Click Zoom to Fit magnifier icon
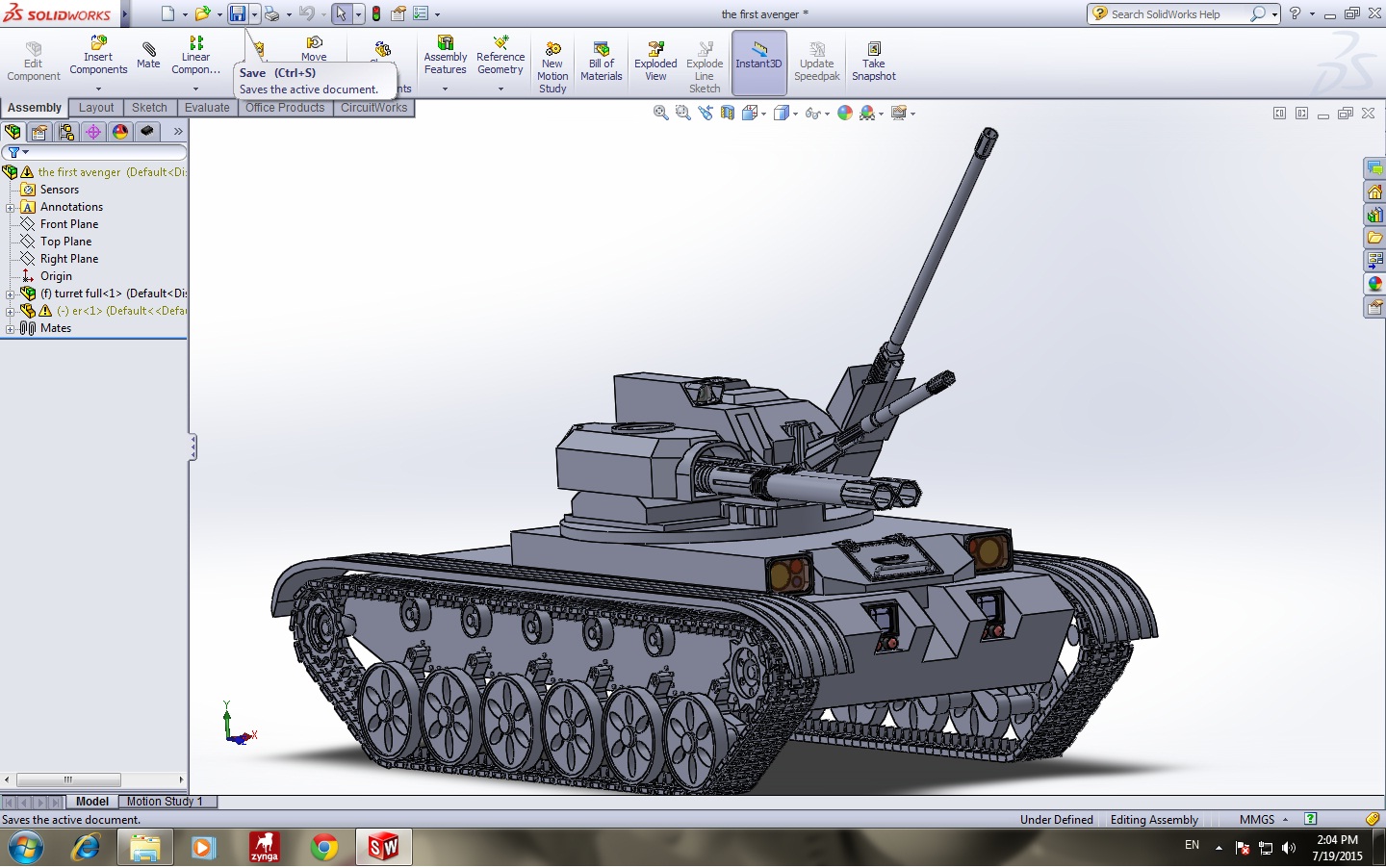The image size is (1386, 868). [x=661, y=113]
